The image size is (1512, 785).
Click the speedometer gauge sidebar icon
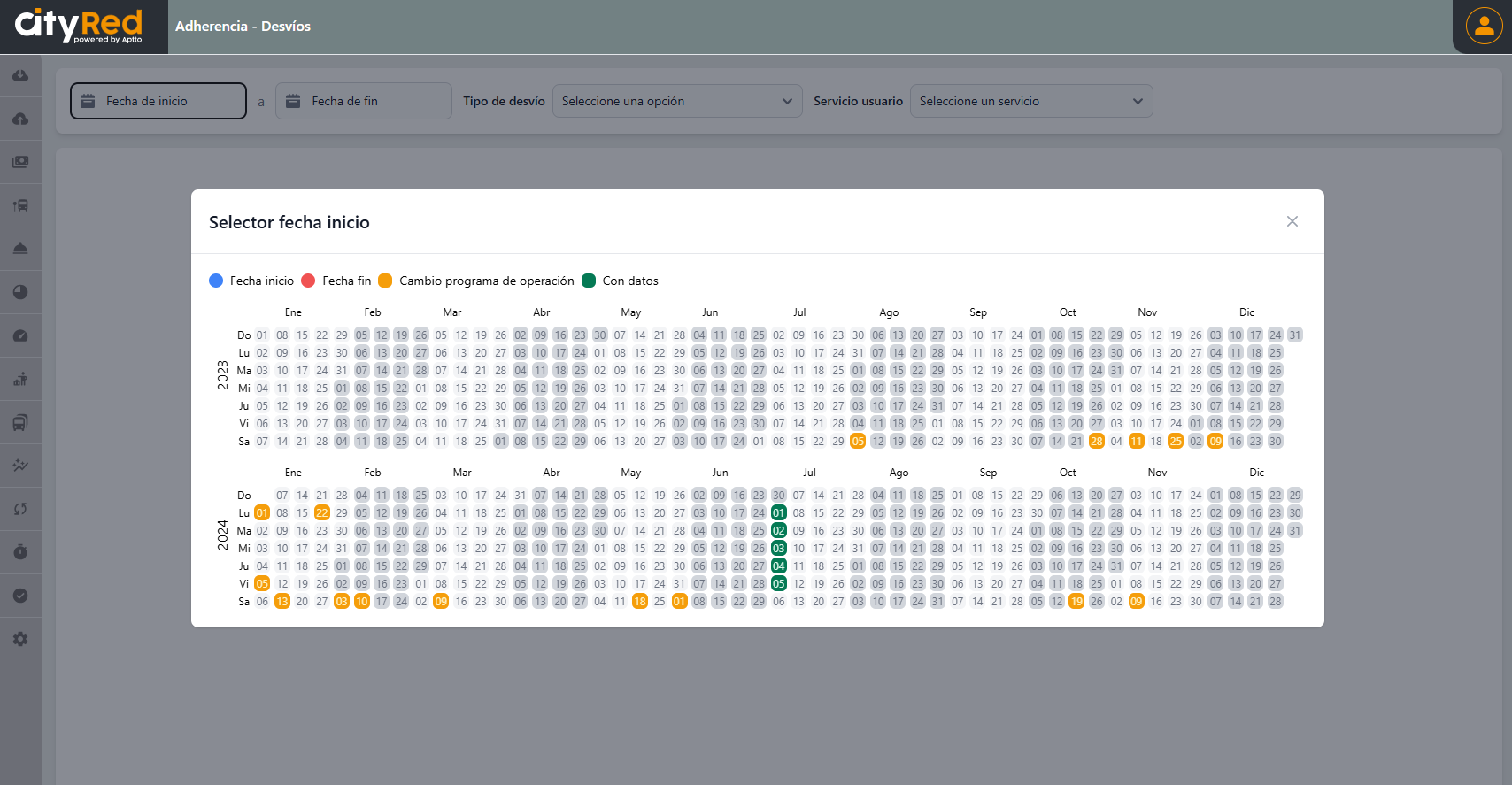point(20,335)
